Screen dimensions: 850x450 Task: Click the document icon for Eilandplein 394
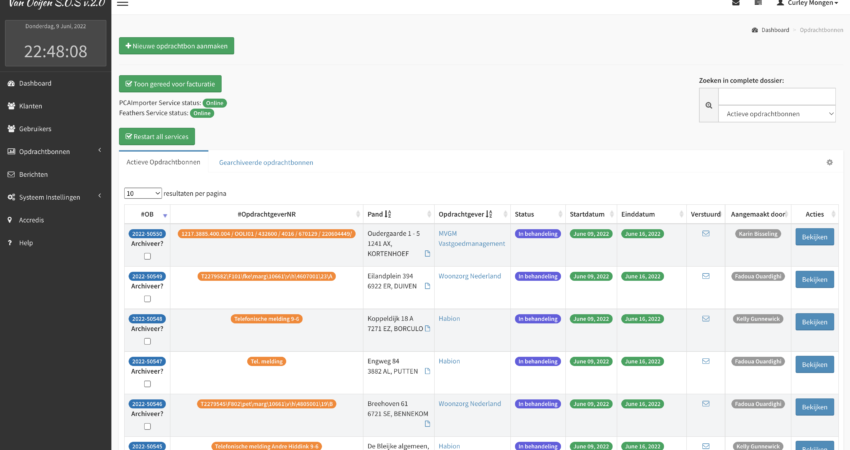point(427,286)
